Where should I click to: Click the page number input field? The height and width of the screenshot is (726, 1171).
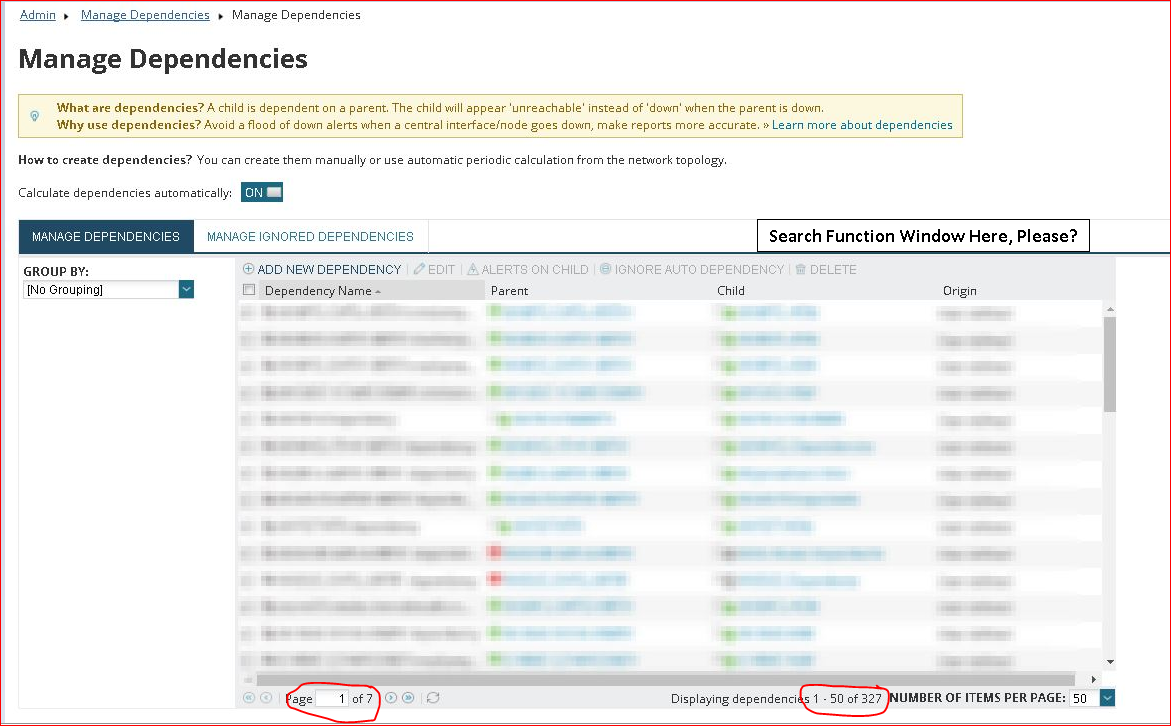(x=332, y=698)
